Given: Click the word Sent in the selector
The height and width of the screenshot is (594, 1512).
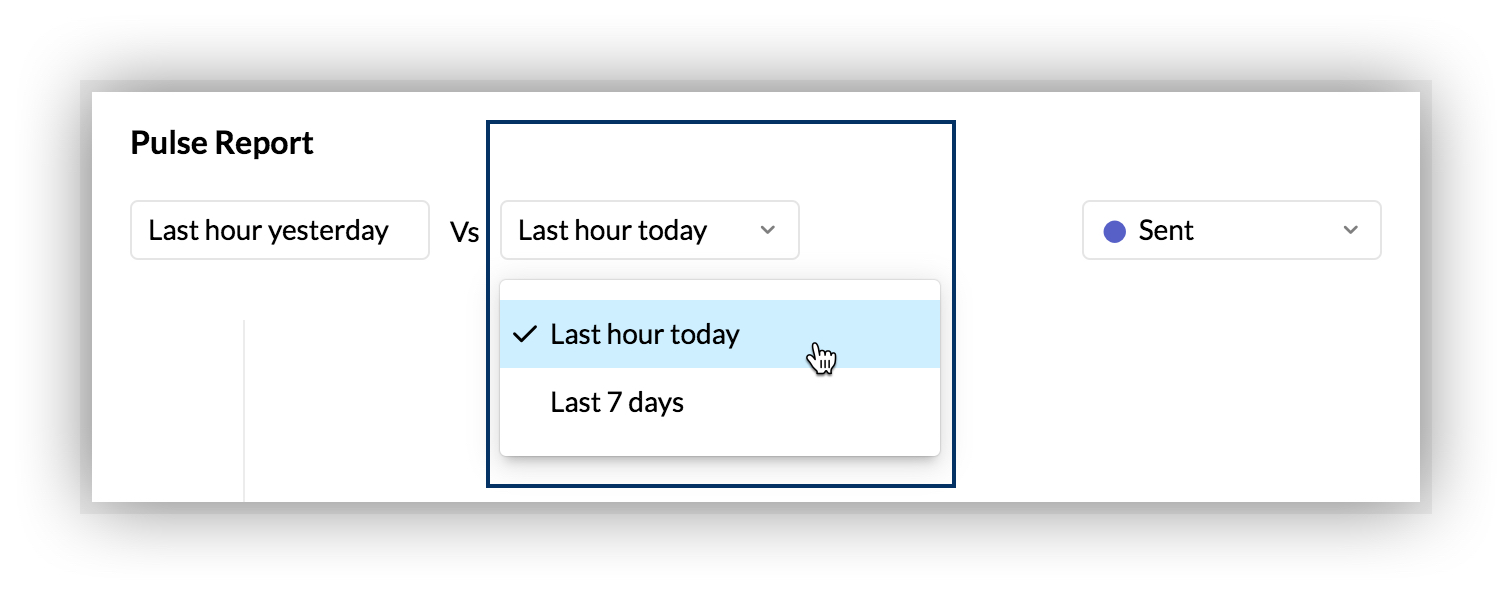Looking at the screenshot, I should (1166, 231).
